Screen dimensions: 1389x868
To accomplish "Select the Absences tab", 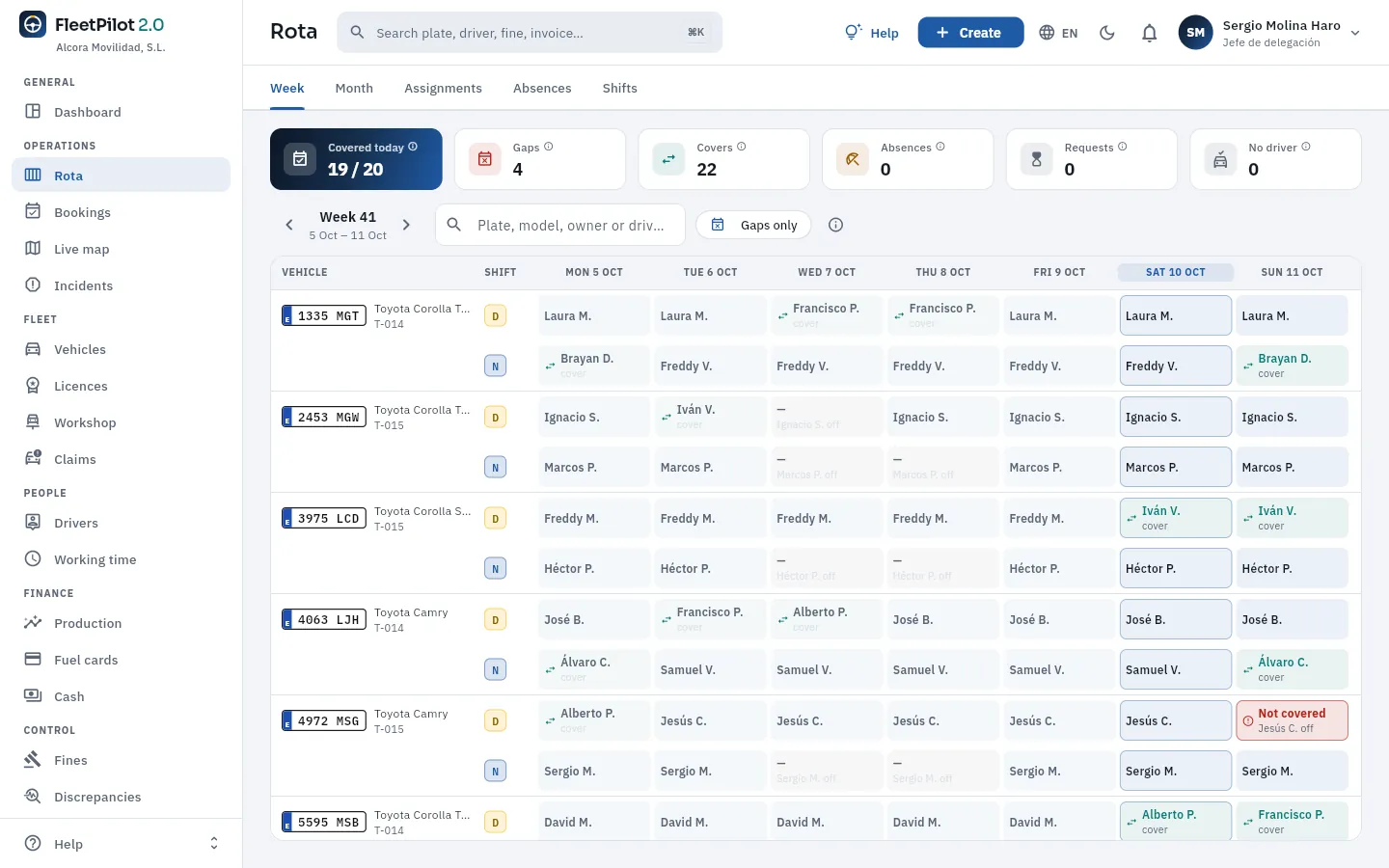I will pyautogui.click(x=542, y=88).
